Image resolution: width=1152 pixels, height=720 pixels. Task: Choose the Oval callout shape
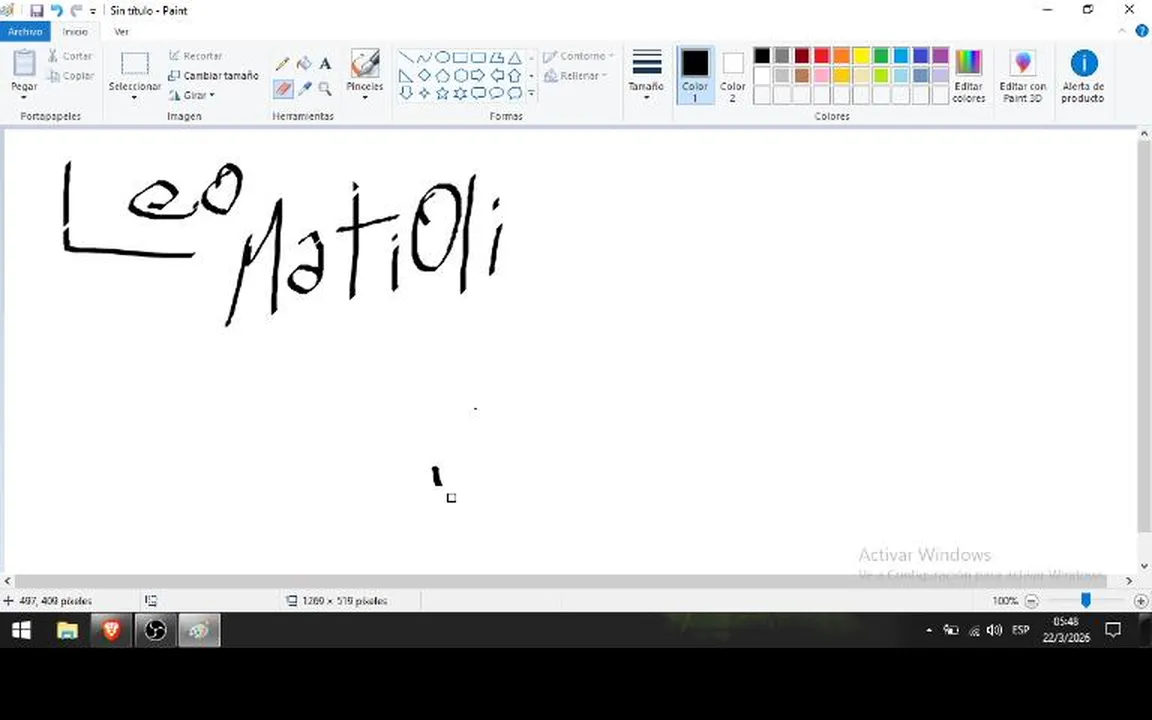[497, 93]
